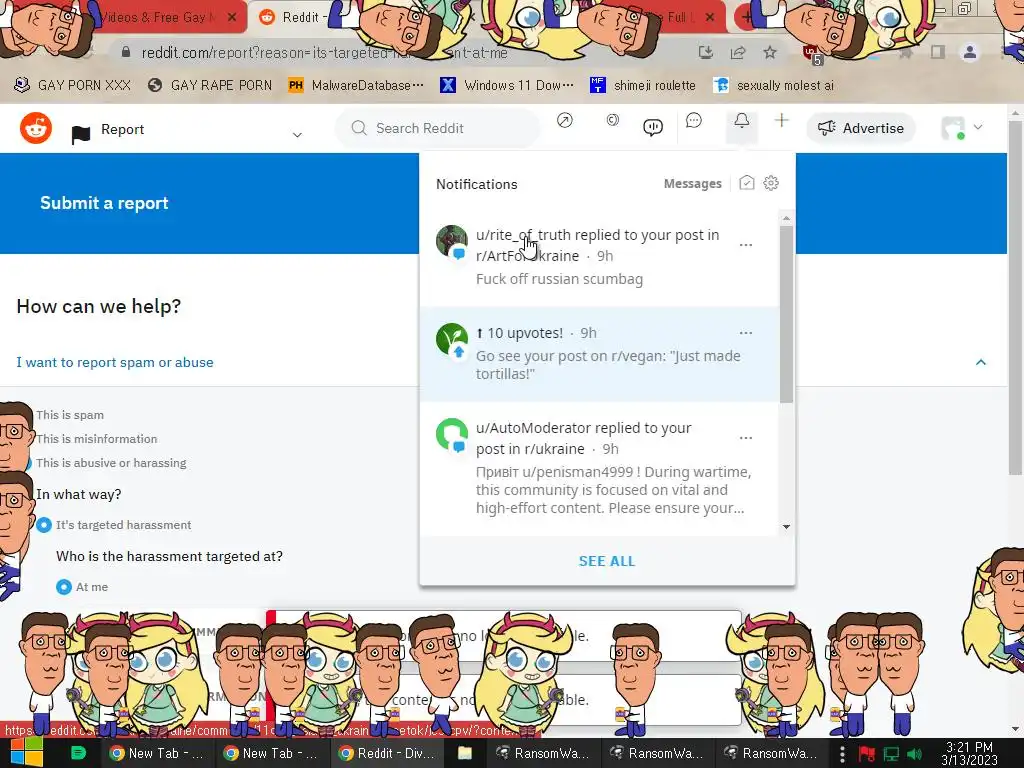Open File Explorer folder in taskbar
This screenshot has width=1024, height=768.
point(464,753)
